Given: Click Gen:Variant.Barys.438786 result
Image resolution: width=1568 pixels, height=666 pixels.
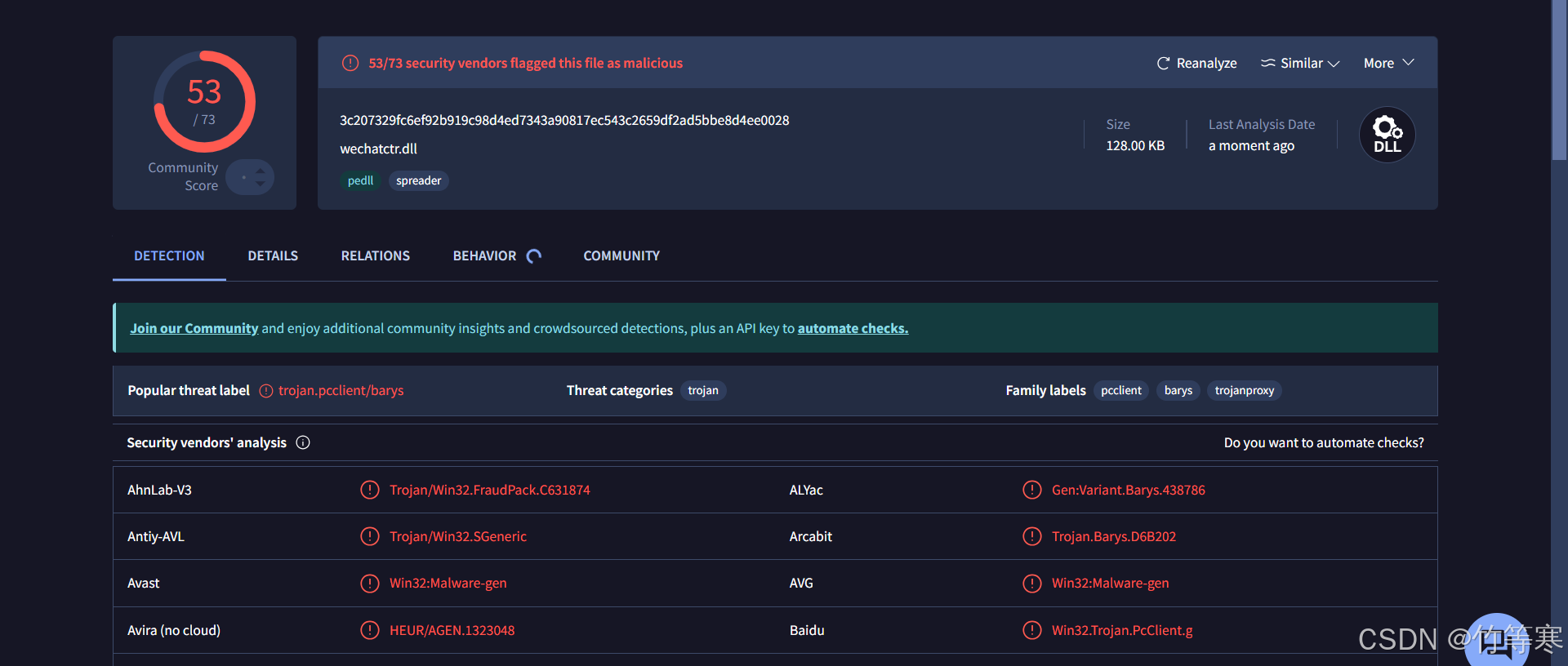Looking at the screenshot, I should pyautogui.click(x=1129, y=490).
